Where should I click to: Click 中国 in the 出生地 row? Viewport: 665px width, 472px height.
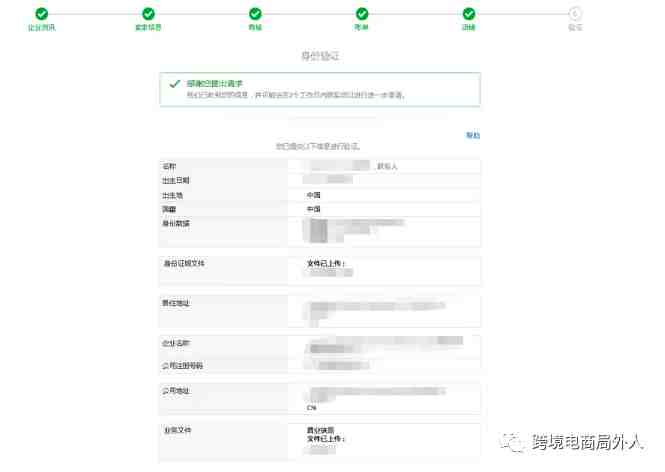[314, 195]
